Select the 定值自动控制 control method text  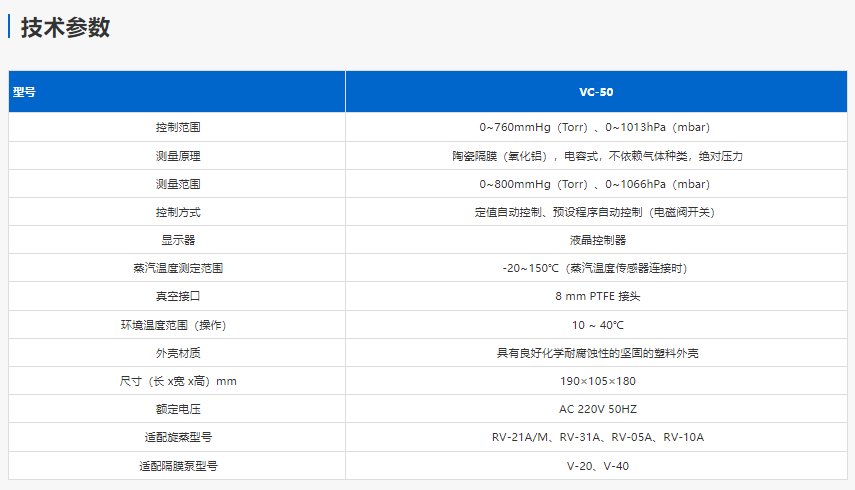[x=596, y=212]
